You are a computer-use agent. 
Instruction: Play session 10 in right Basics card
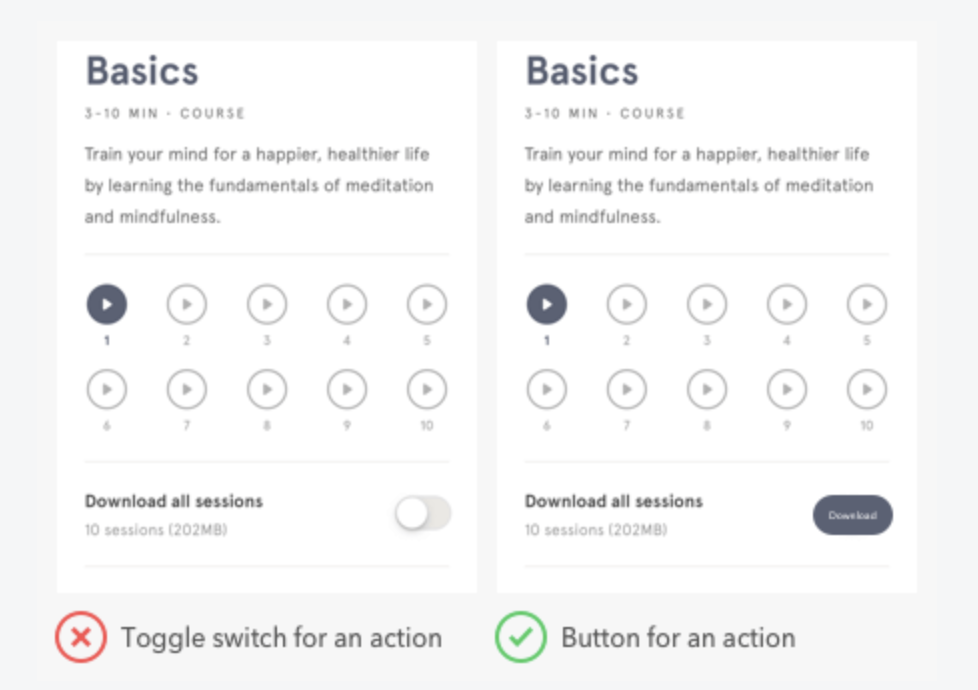[x=867, y=390]
